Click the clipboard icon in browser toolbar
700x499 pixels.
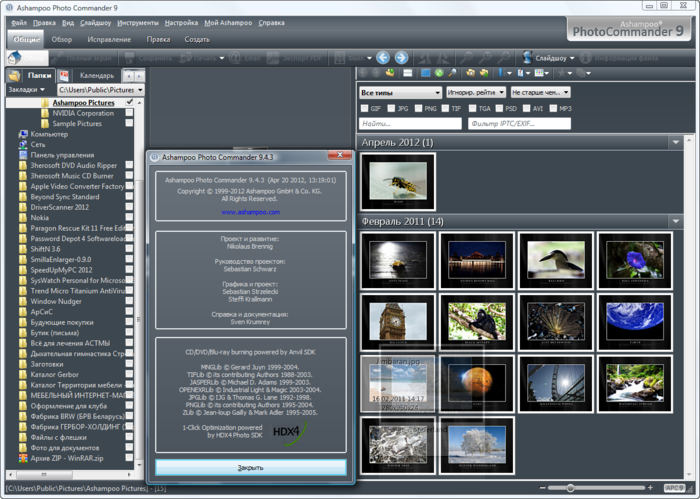(x=521, y=73)
